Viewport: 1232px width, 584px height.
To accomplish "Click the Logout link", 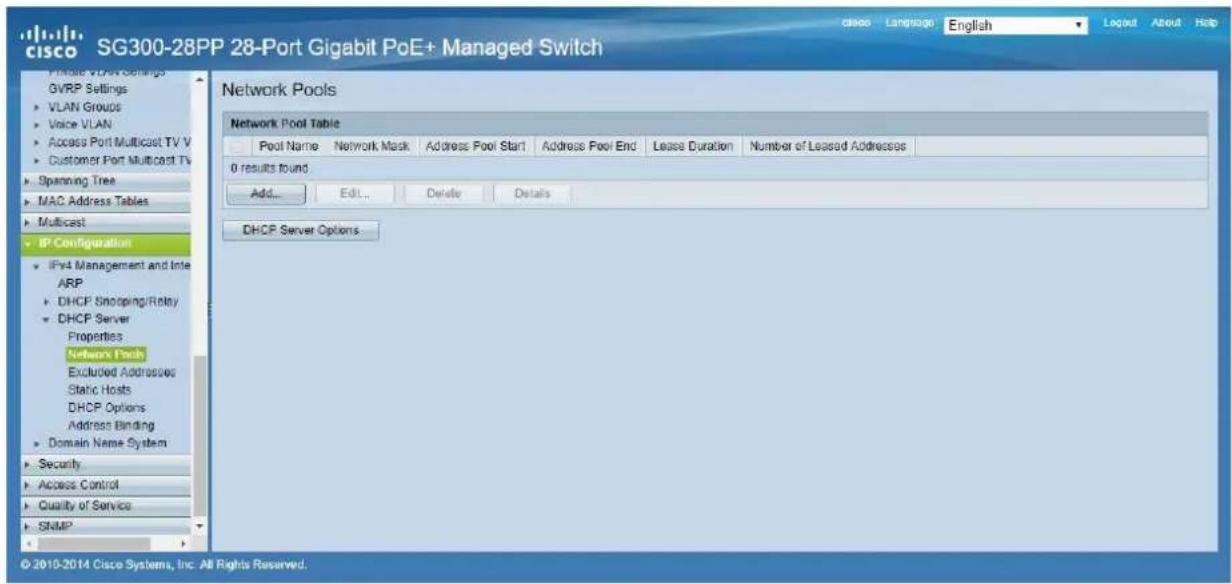I will tap(1118, 22).
